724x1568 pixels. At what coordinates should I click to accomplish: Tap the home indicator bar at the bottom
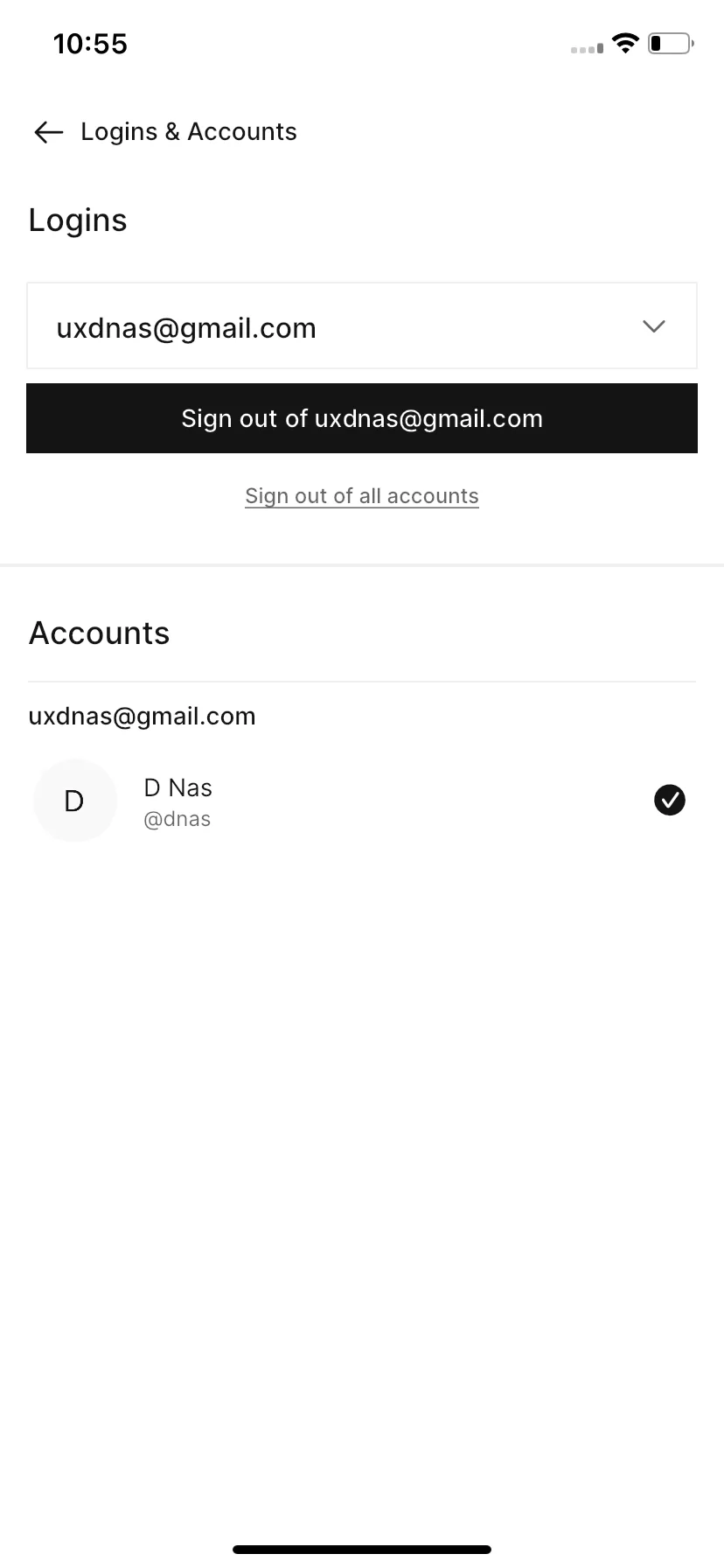click(362, 1550)
